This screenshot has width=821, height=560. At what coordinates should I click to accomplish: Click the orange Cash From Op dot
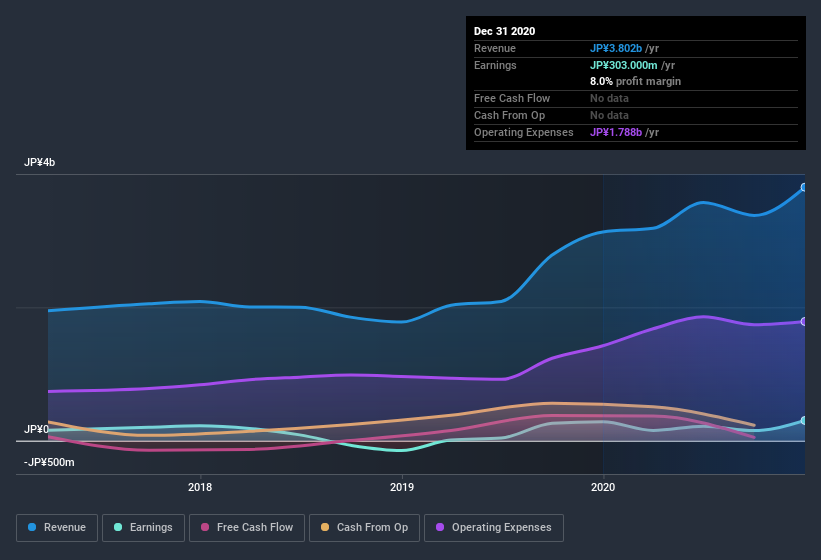point(325,527)
